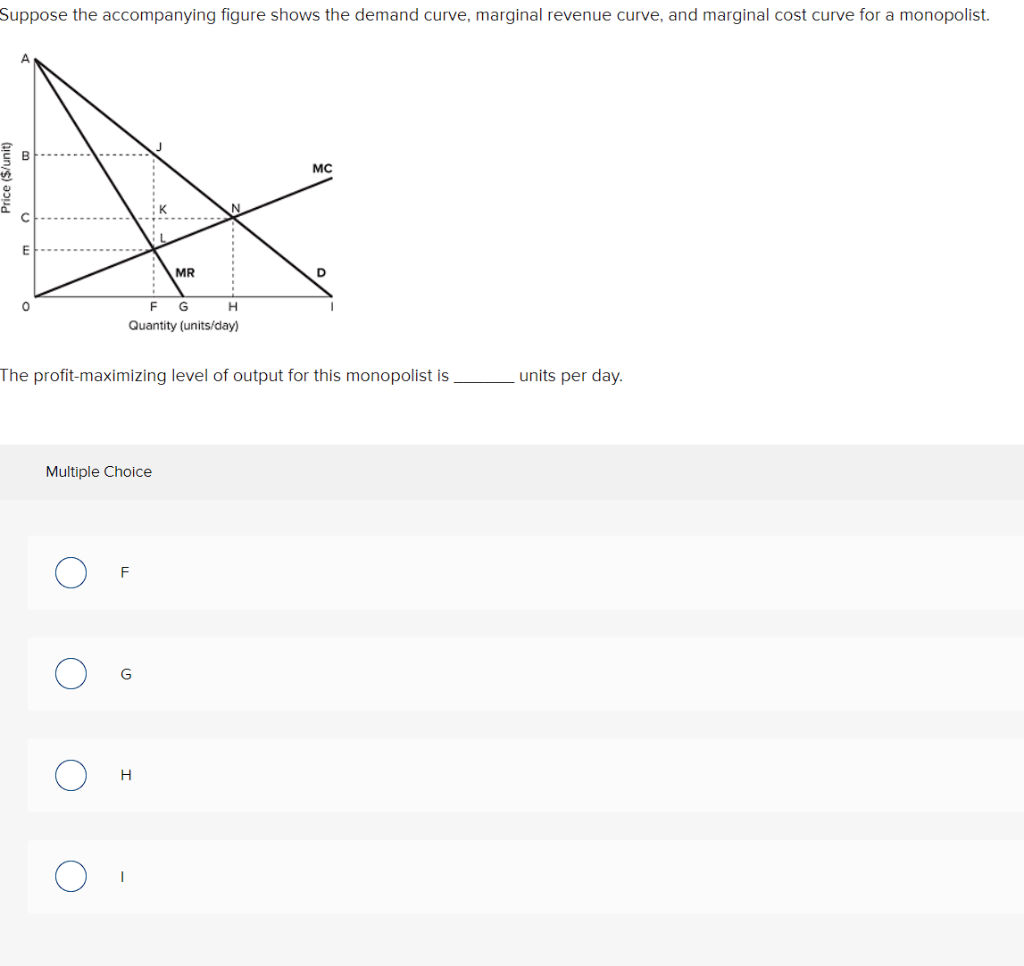This screenshot has height=966, width=1024.
Task: Click point N where curves intersect
Action: pyautogui.click(x=234, y=207)
